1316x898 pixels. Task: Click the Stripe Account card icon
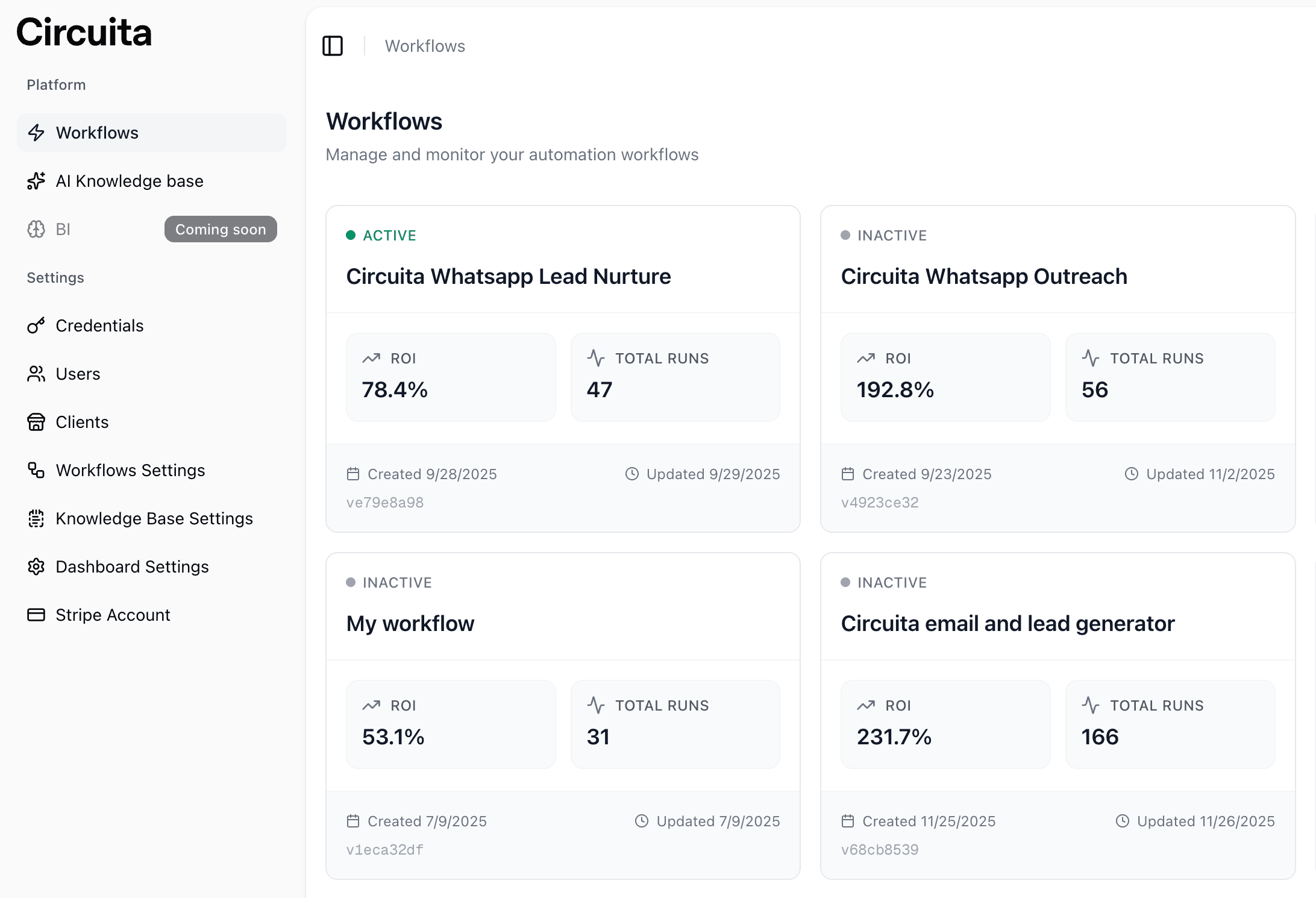pyautogui.click(x=36, y=614)
